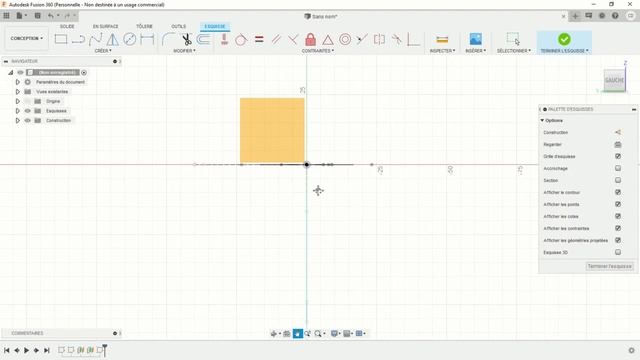640x360 pixels.
Task: Select the Offset modify tool
Action: pos(204,39)
